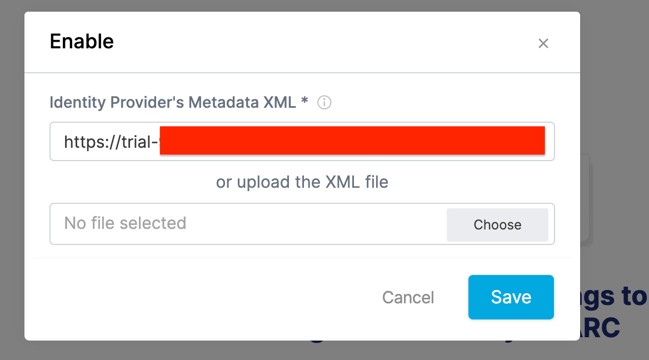Click the info icon beside Metadata XML
The height and width of the screenshot is (360, 649).
[x=324, y=102]
